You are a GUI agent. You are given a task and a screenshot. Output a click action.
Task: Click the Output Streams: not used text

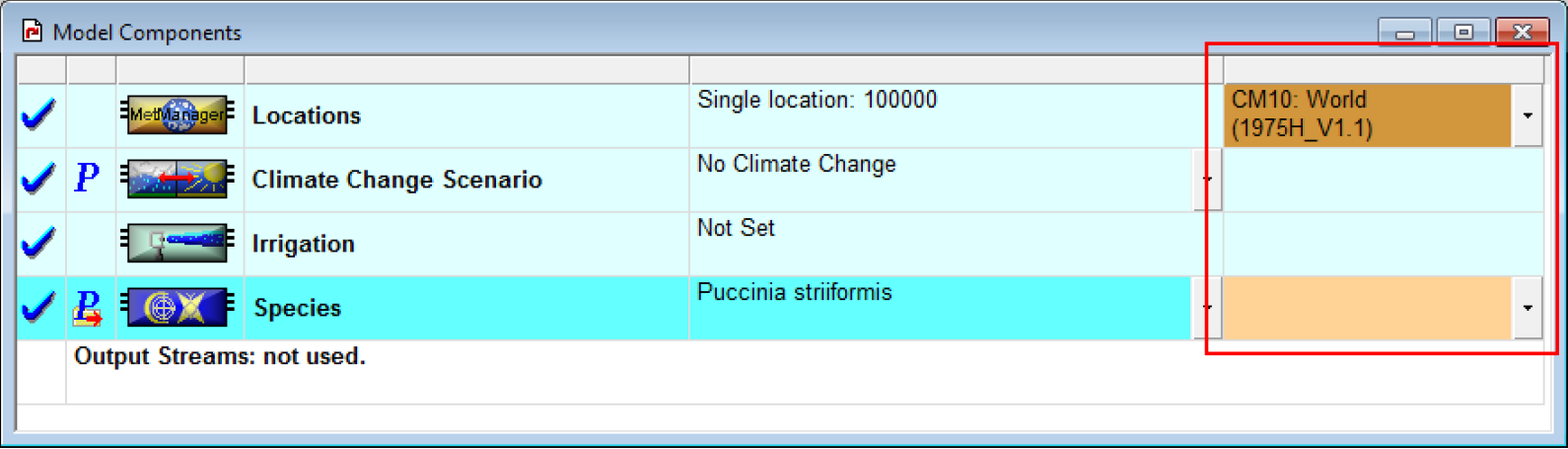220,356
